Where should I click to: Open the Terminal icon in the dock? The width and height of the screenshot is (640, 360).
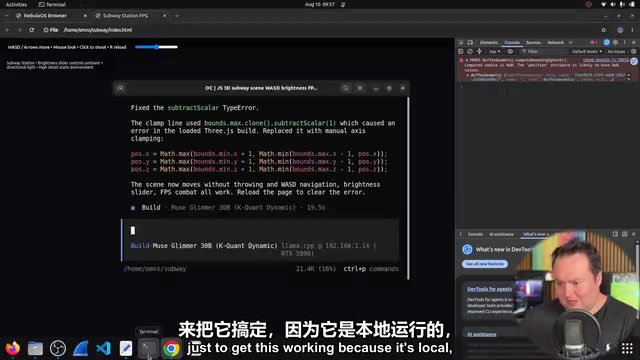[x=148, y=348]
